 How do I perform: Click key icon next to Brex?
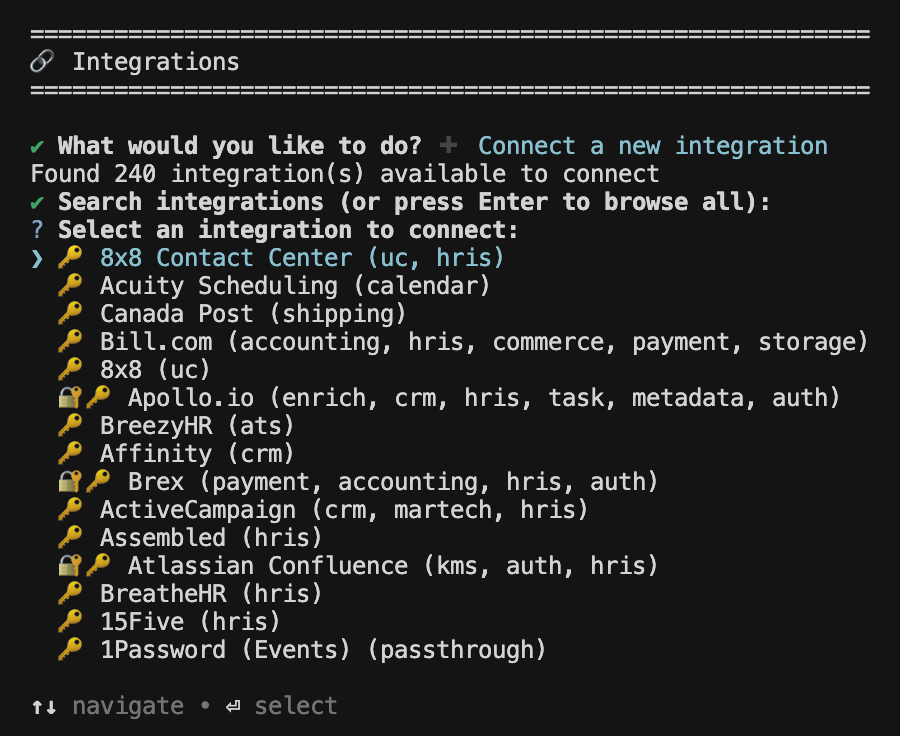click(x=98, y=481)
